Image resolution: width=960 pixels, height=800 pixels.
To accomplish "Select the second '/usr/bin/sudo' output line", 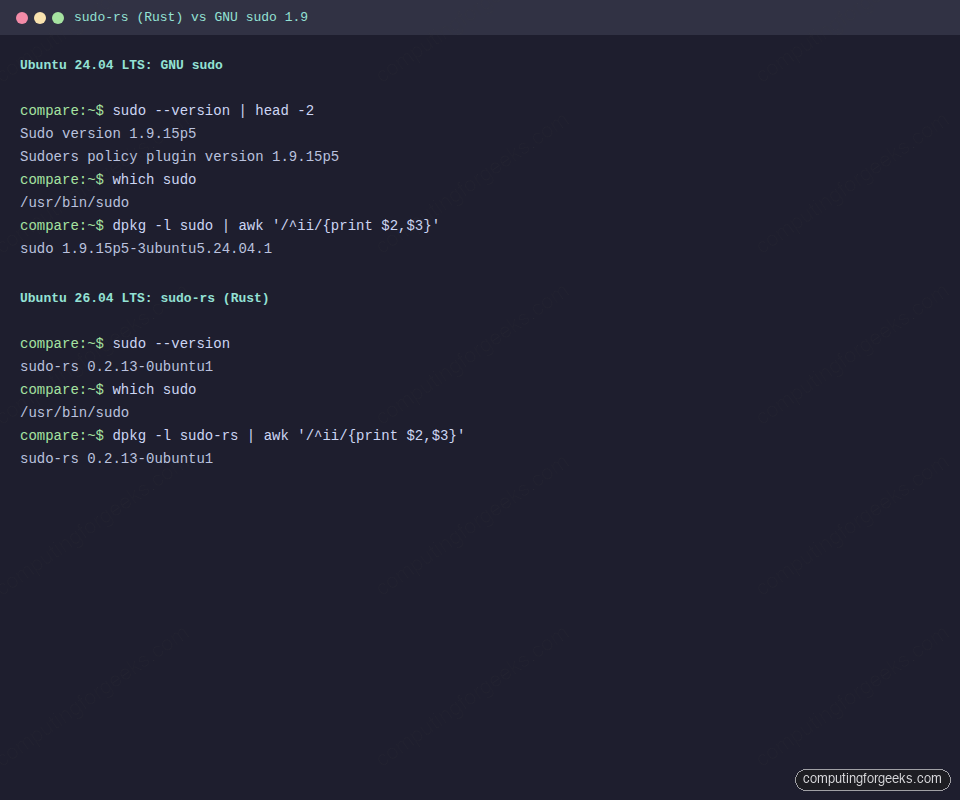I will coord(73,412).
